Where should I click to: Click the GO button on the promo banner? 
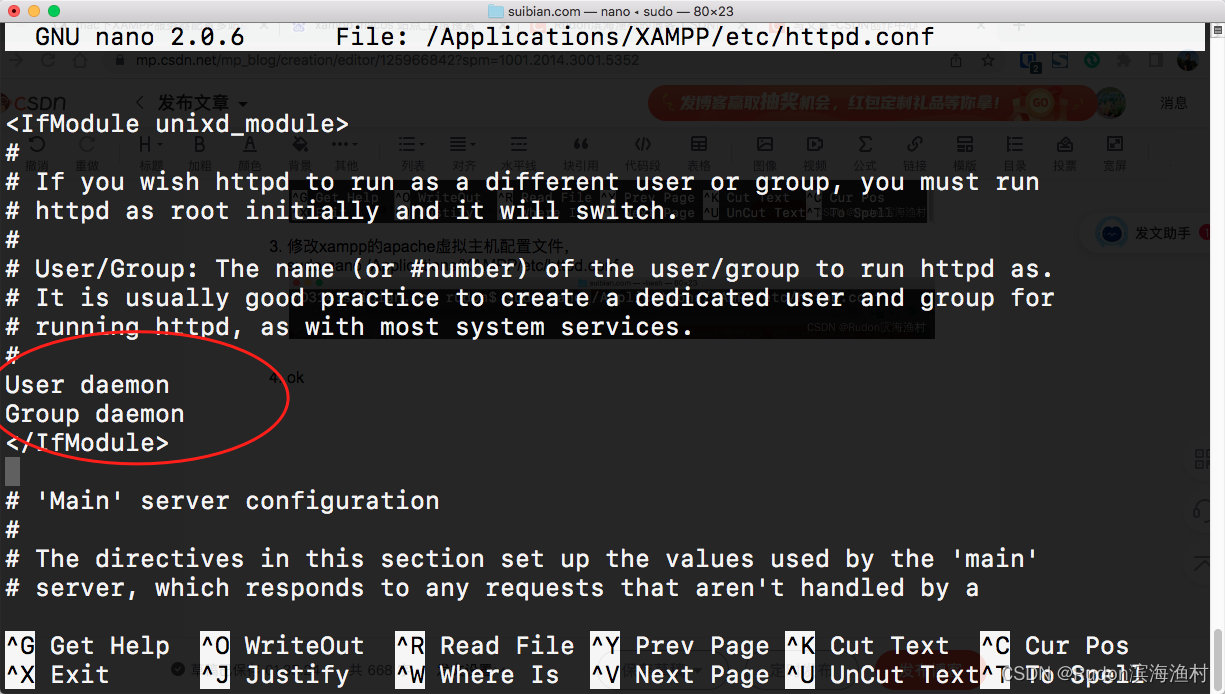pyautogui.click(x=1040, y=103)
